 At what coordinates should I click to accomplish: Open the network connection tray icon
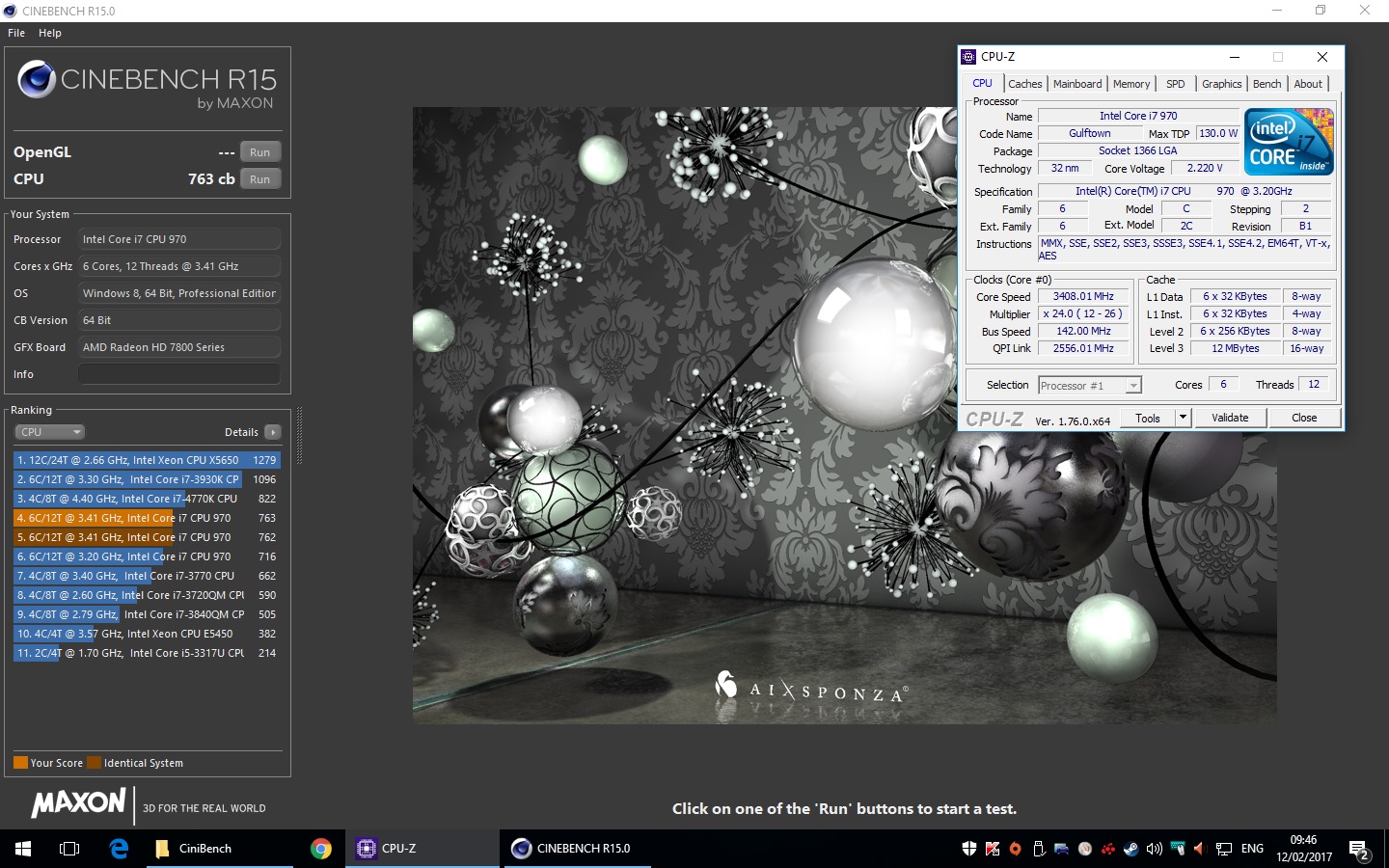pyautogui.click(x=1224, y=849)
